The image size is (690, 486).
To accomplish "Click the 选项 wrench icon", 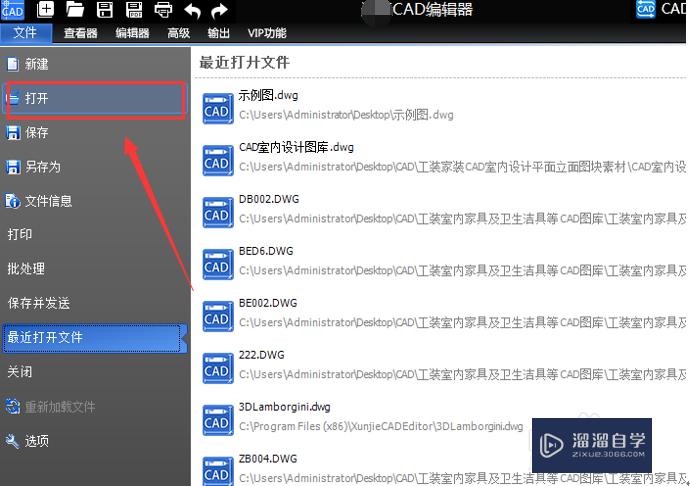I will (12, 441).
